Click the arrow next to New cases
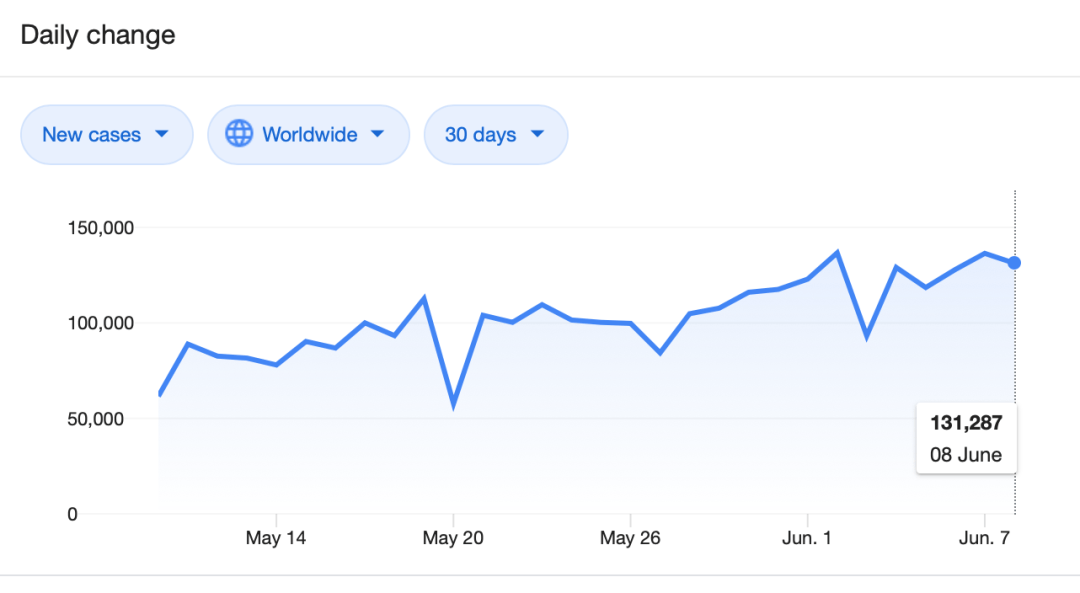Image resolution: width=1080 pixels, height=593 pixels. [162, 134]
